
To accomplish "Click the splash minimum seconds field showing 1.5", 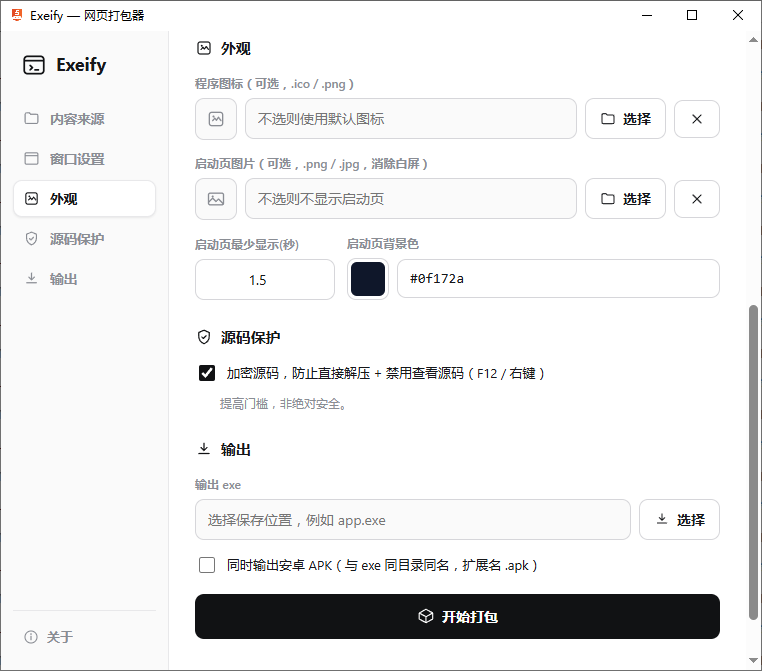I will click(265, 279).
